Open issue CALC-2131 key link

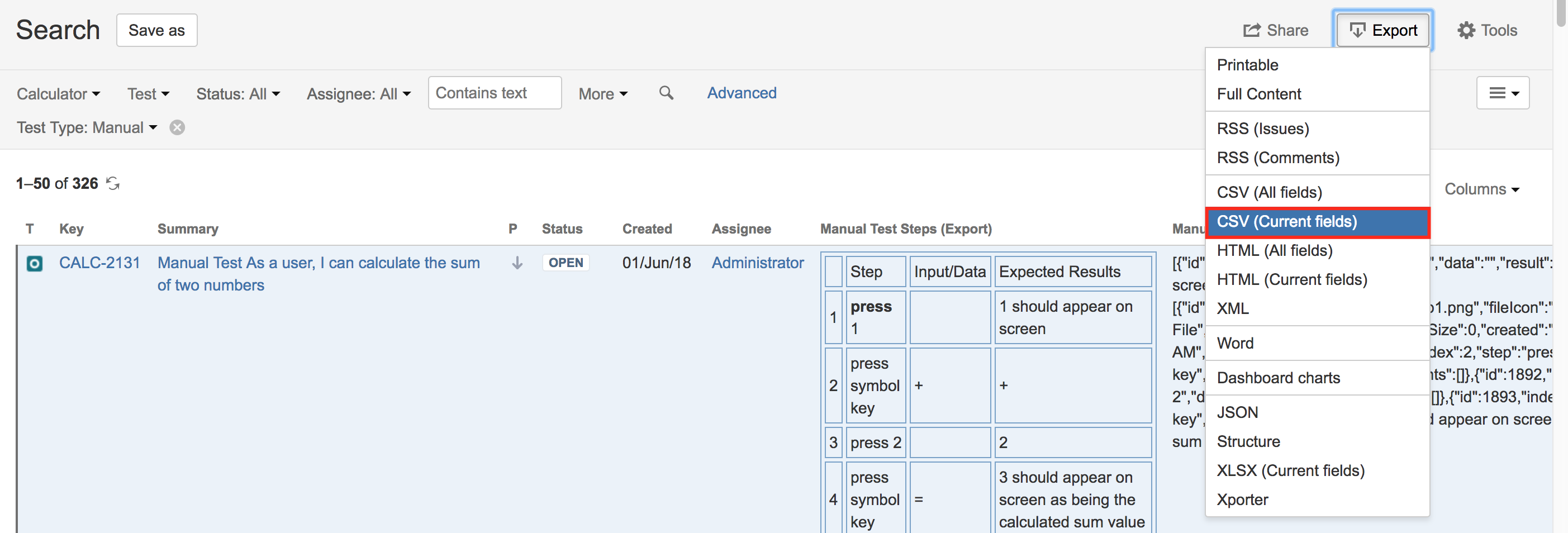point(99,263)
